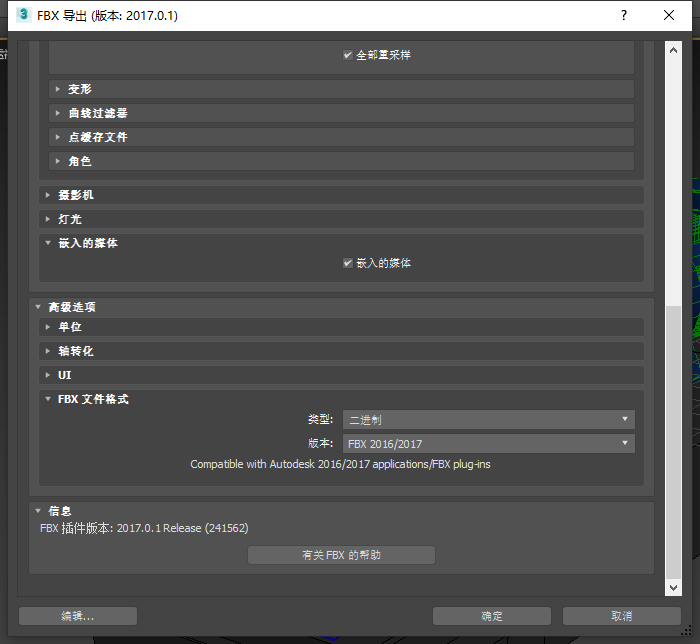Click the 有关 FBX 的帮助 button

pyautogui.click(x=341, y=555)
